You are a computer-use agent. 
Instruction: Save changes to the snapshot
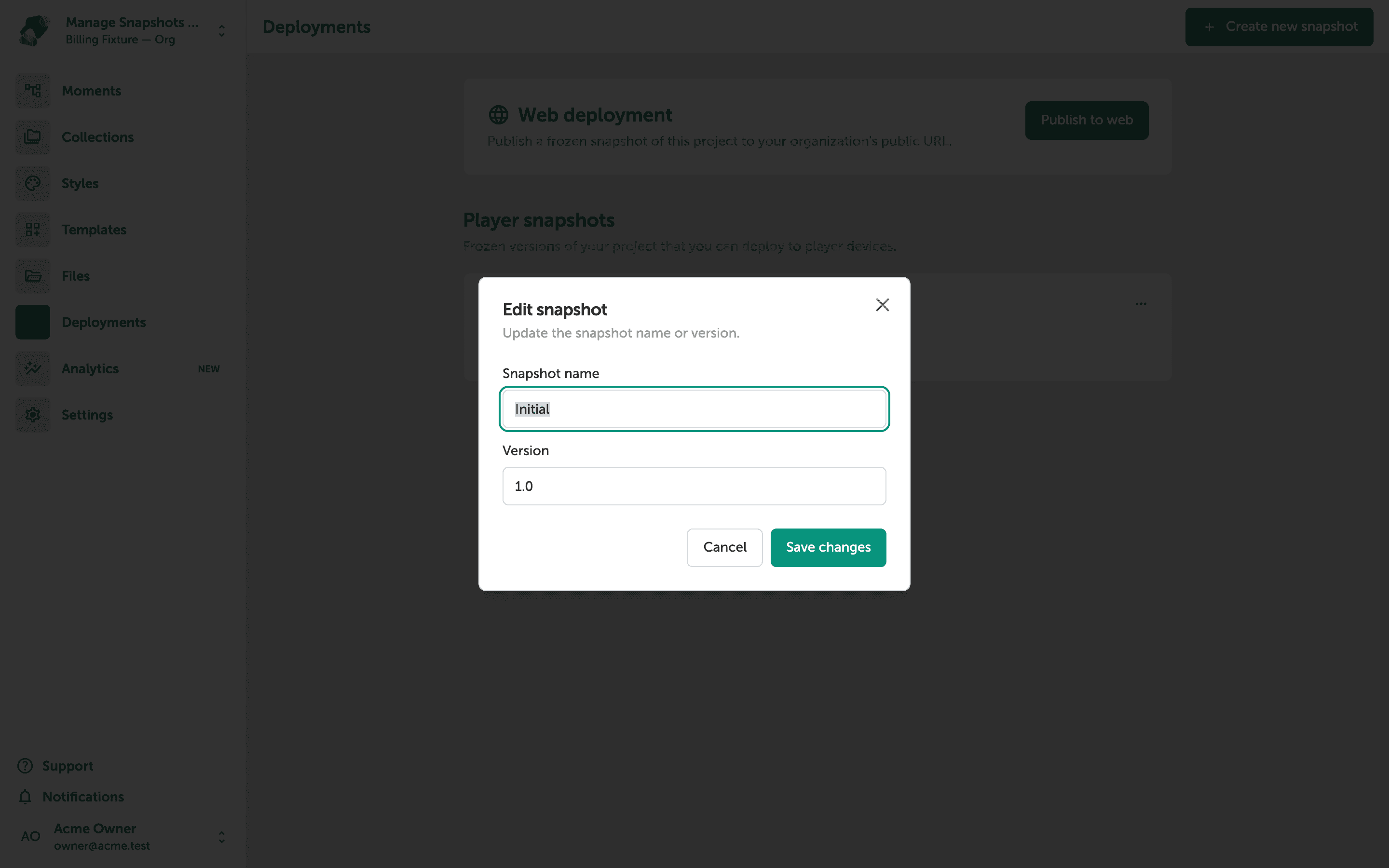[828, 548]
